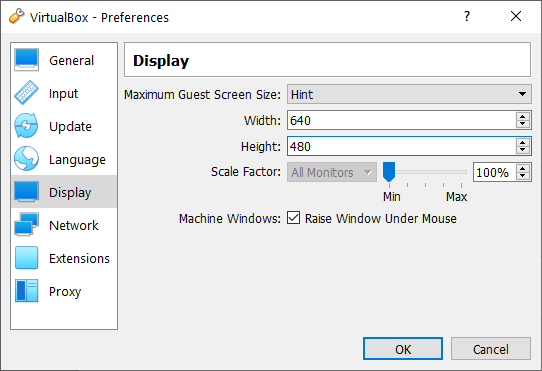The height and width of the screenshot is (371, 542).
Task: Open the General preferences section
Action: pos(64,60)
